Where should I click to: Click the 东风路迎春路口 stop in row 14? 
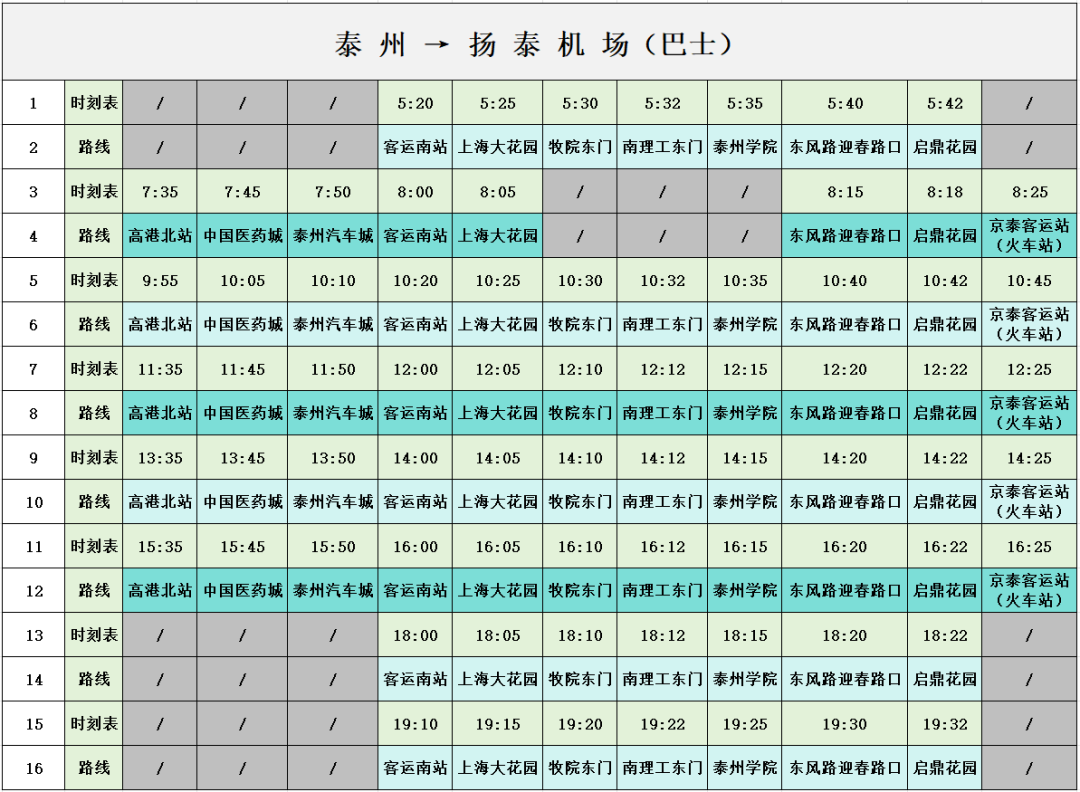(845, 679)
